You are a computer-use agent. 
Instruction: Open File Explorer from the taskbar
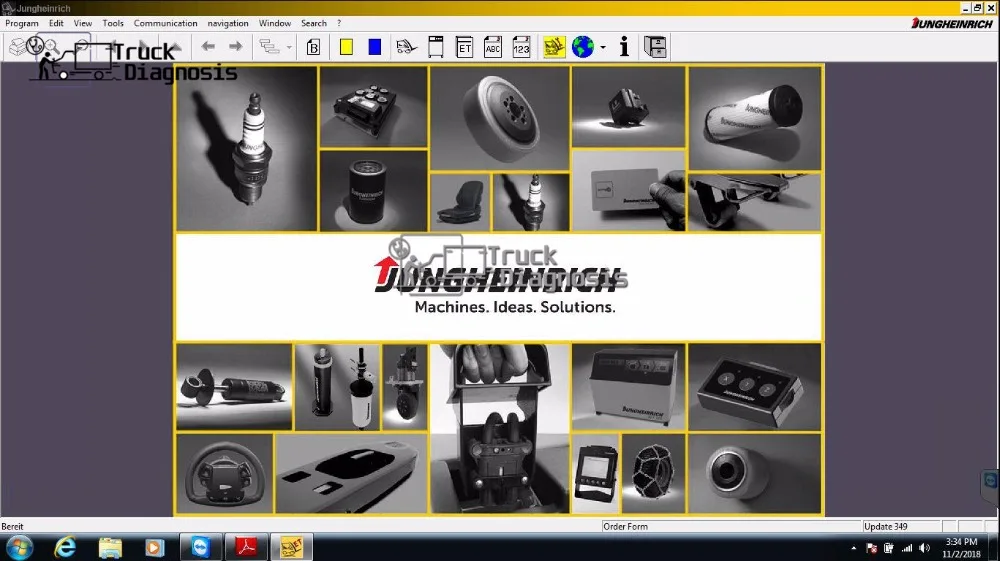coord(110,548)
